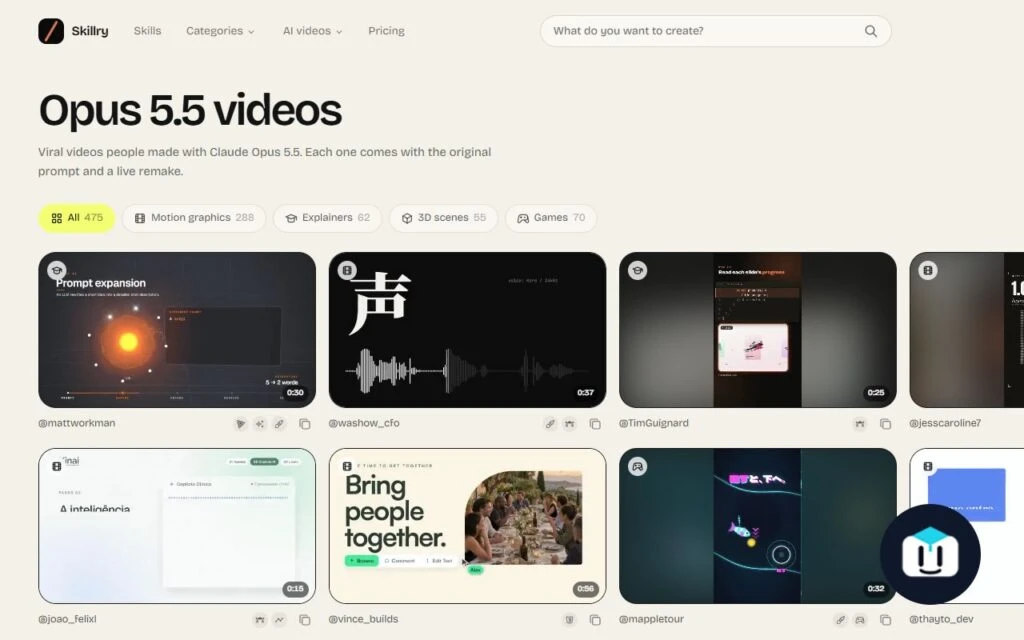The image size is (1024, 640).
Task: Click the Skillry logo icon
Action: [51, 31]
